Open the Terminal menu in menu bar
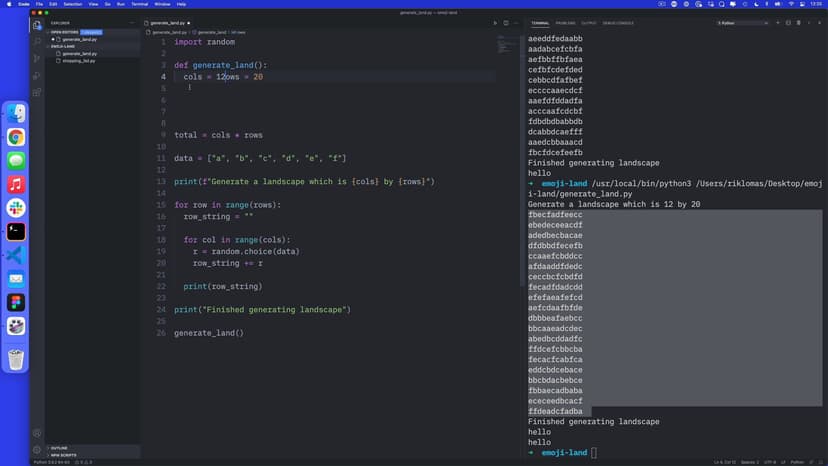Image resolution: width=828 pixels, height=466 pixels. [x=140, y=4]
